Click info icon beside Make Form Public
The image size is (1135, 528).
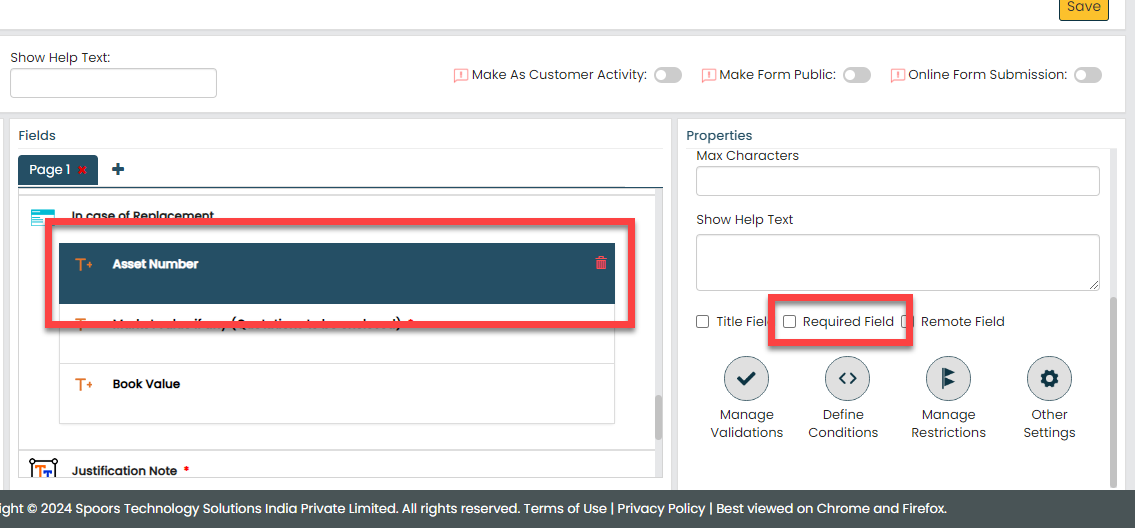(708, 75)
